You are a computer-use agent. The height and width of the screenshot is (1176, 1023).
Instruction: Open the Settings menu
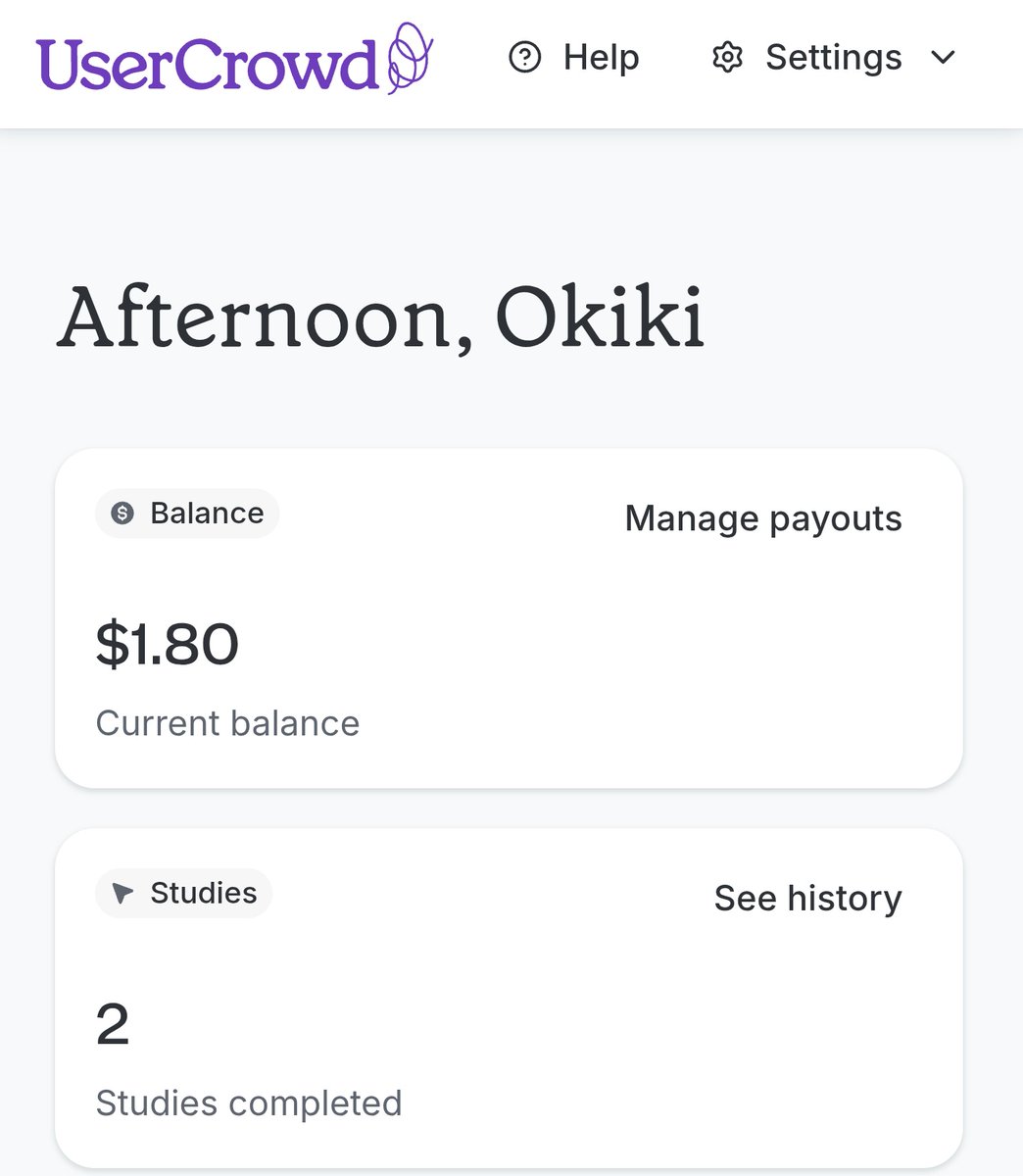coord(833,57)
